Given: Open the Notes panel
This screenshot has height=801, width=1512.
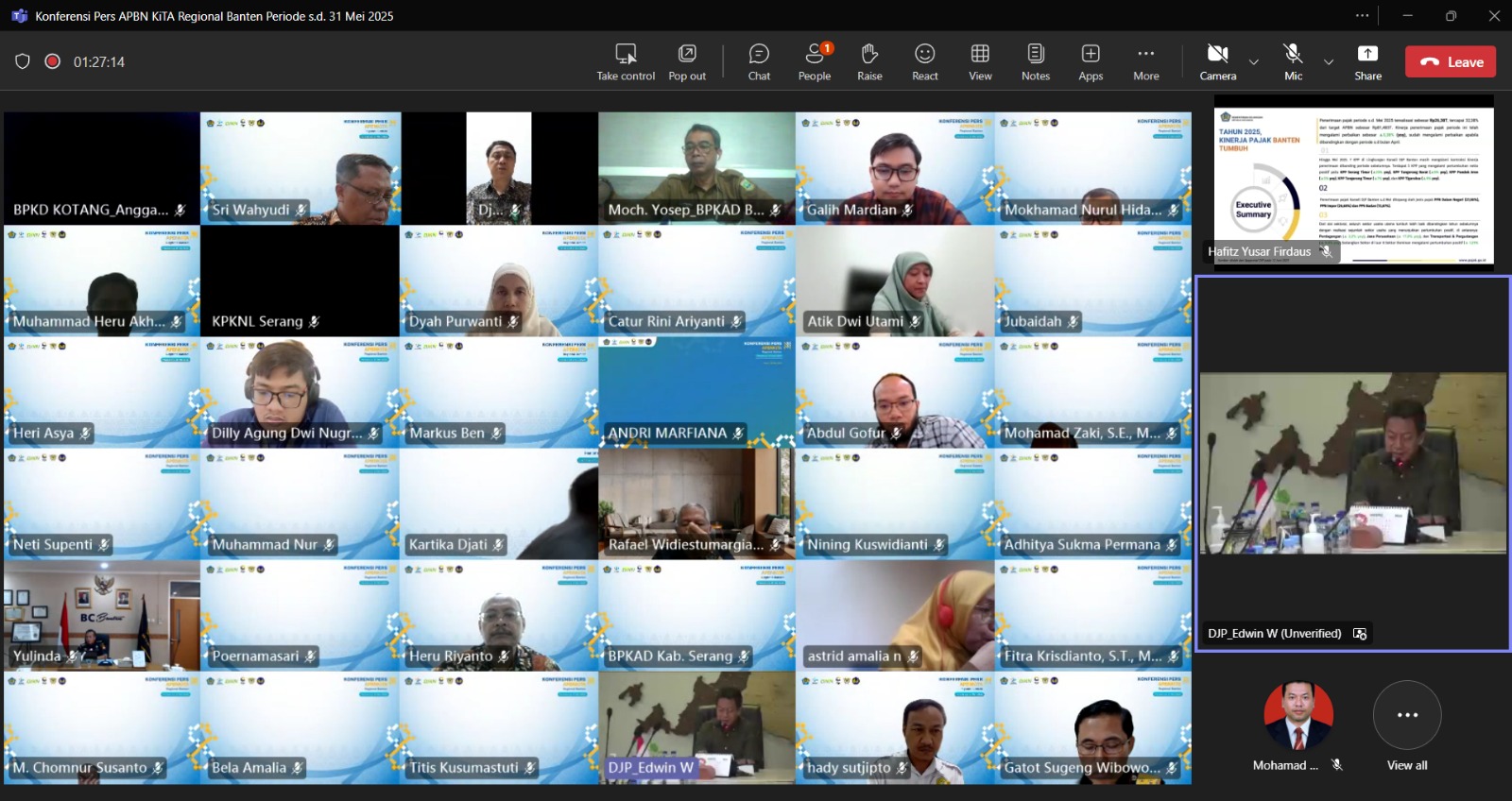Looking at the screenshot, I should (x=1035, y=61).
